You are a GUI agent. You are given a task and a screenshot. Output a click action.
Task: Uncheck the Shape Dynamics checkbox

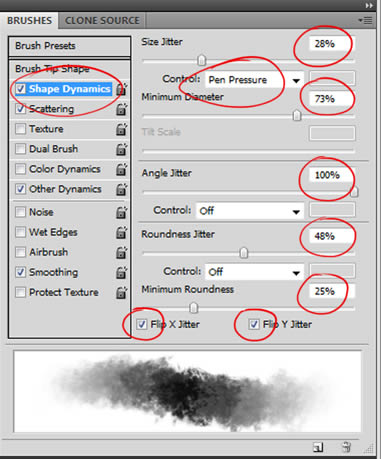coord(21,89)
